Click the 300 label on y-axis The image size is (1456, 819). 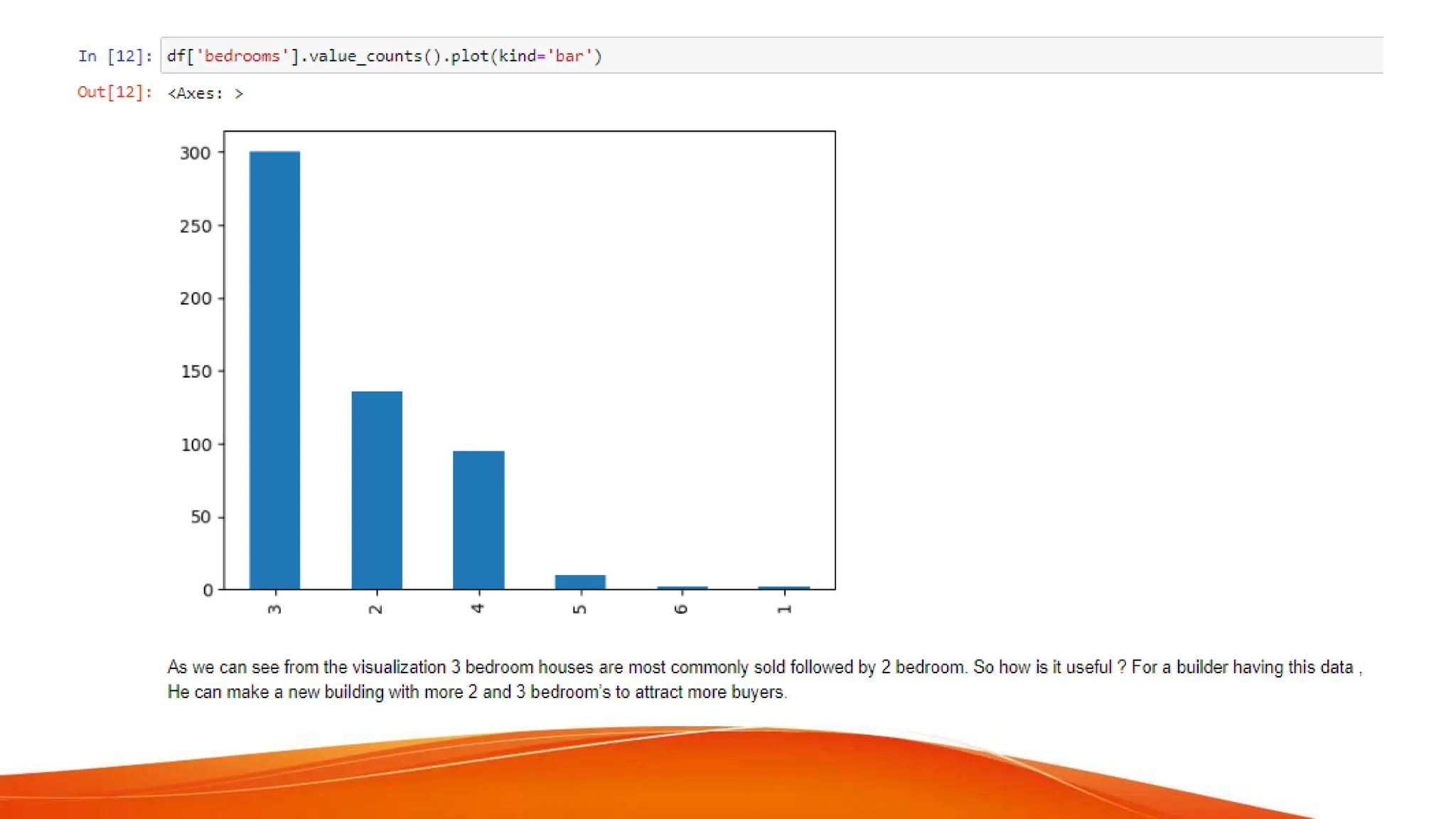[196, 154]
